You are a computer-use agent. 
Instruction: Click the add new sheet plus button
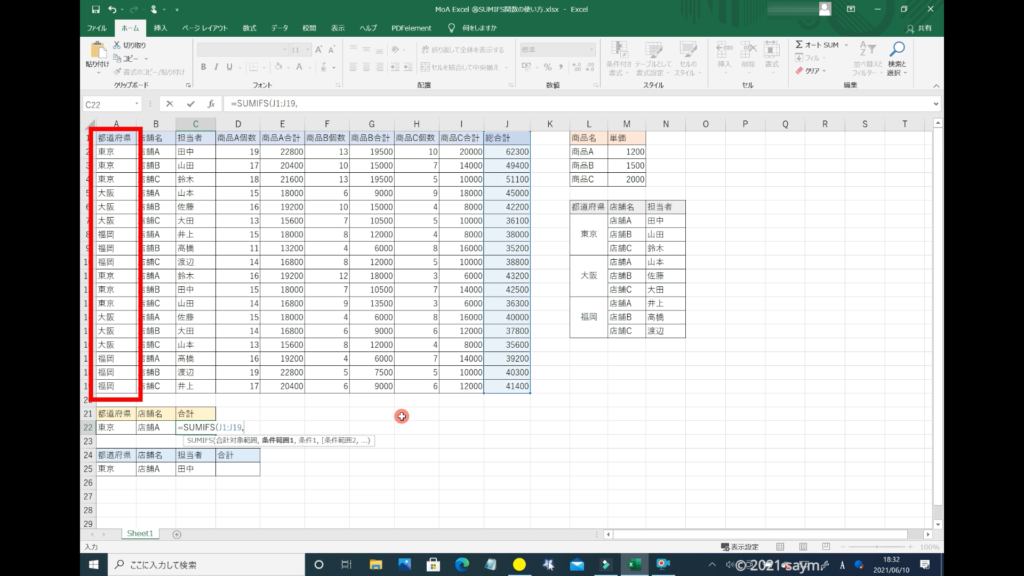pyautogui.click(x=177, y=534)
